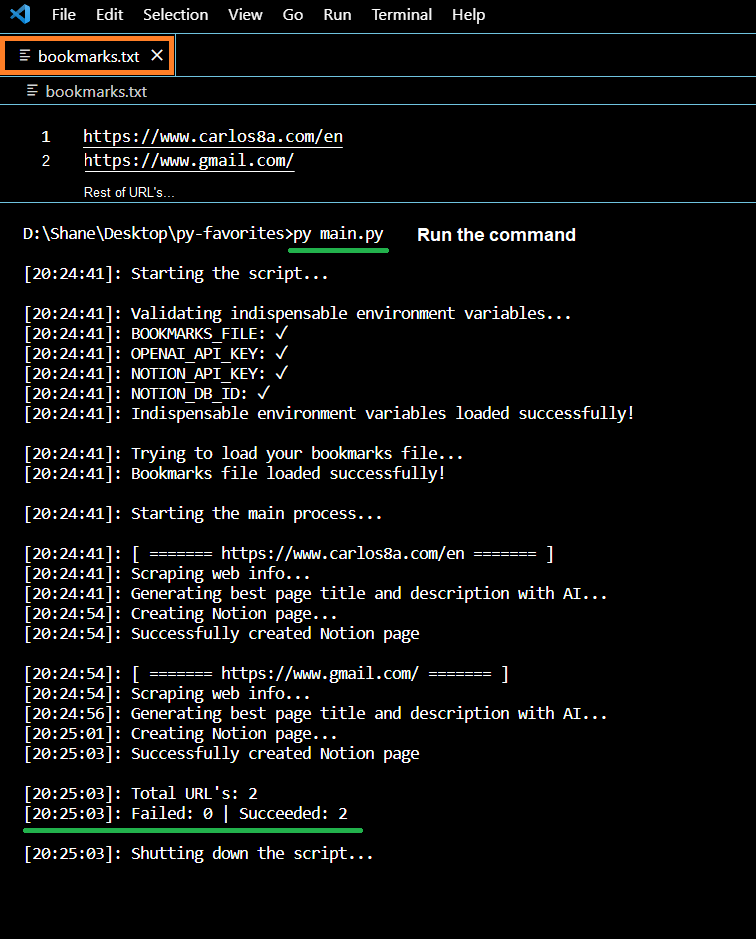Click 'Indispensable environment variables loaded successfully!' line
The width and height of the screenshot is (756, 939).
(329, 414)
